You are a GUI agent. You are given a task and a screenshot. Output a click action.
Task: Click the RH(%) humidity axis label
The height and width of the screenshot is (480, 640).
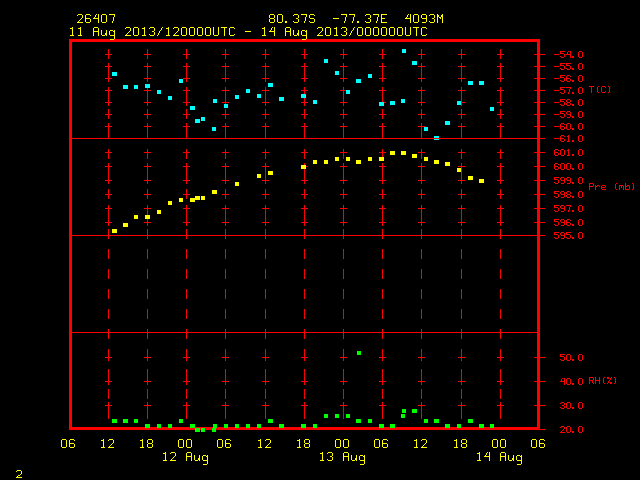tap(602, 381)
